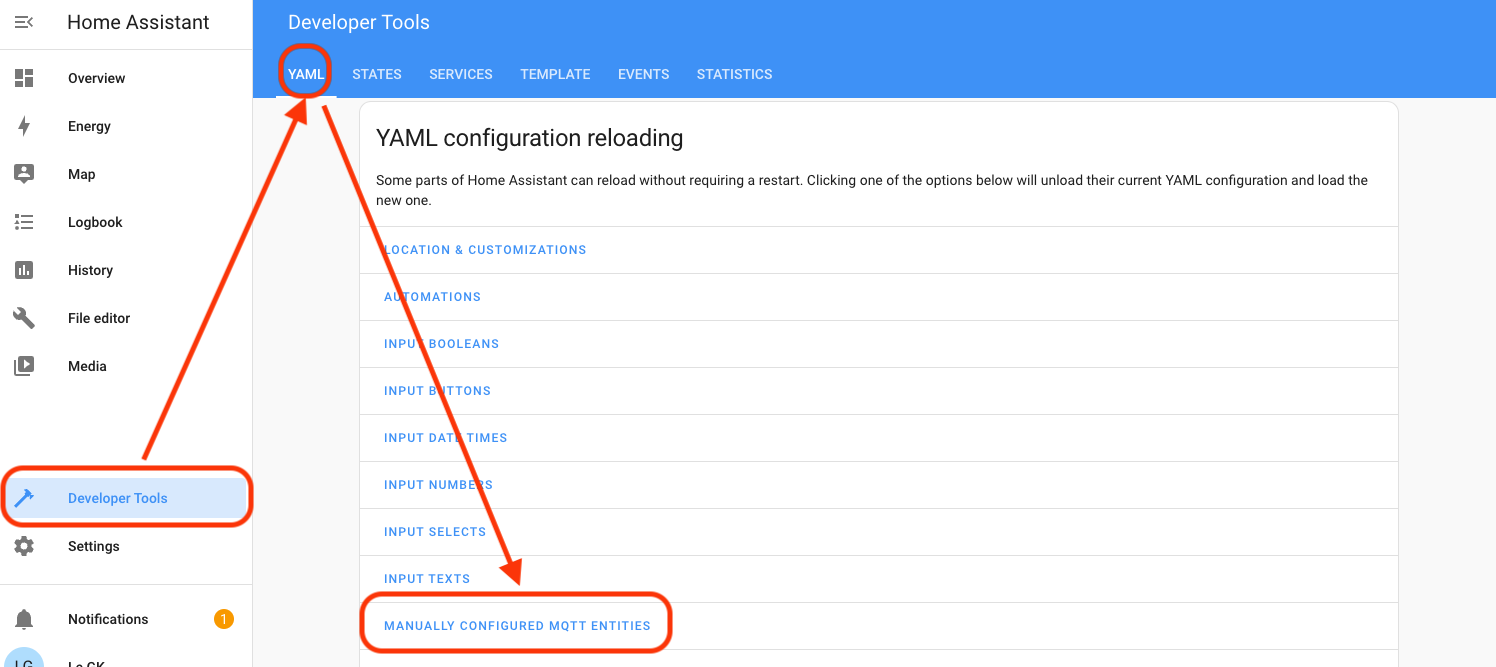Click the History chart icon
The width and height of the screenshot is (1496, 667).
[x=24, y=270]
